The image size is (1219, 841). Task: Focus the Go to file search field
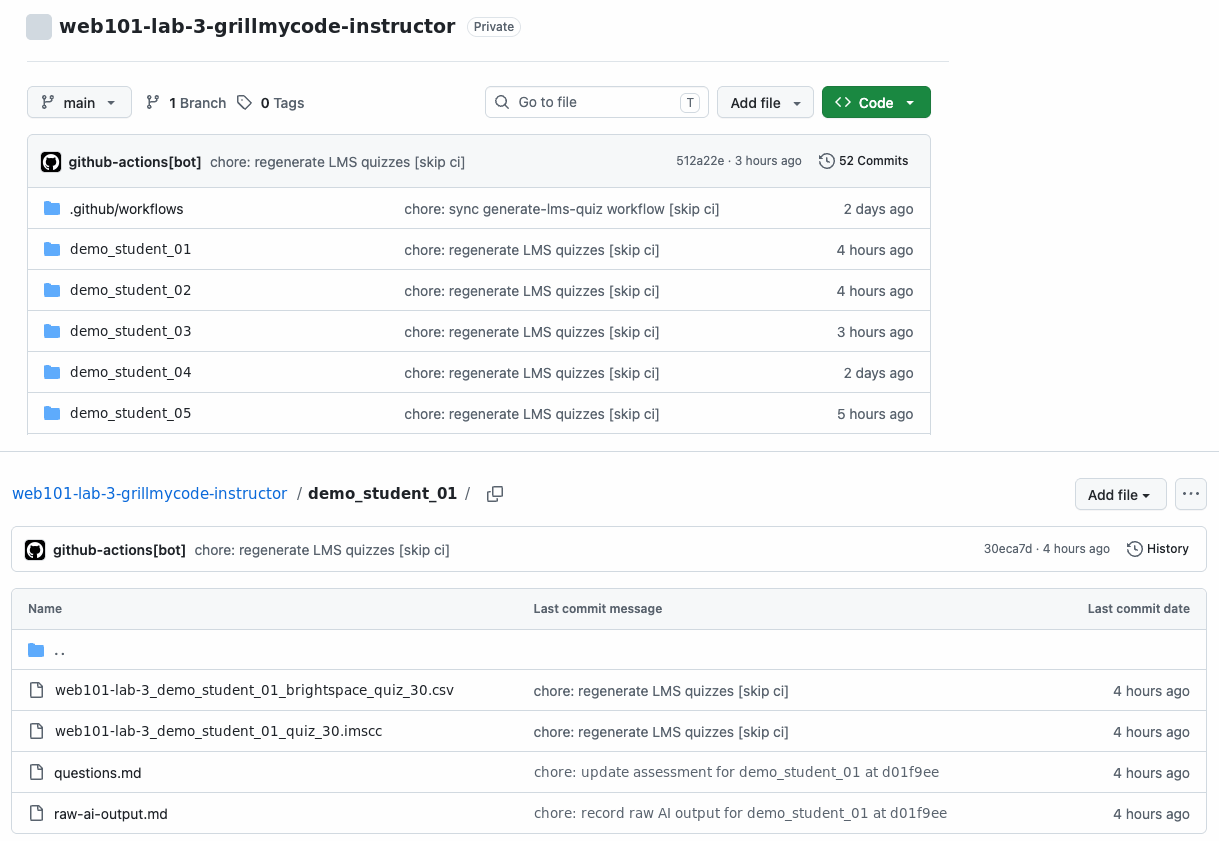[597, 102]
